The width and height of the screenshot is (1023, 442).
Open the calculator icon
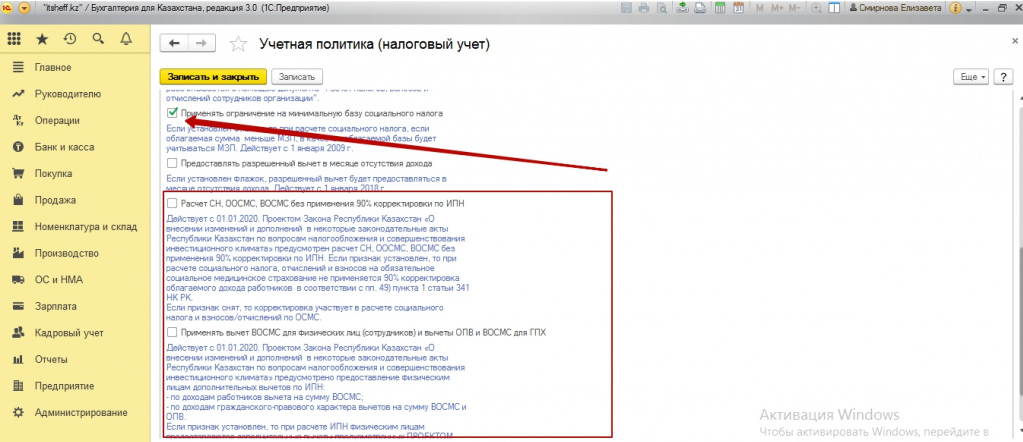click(x=721, y=8)
